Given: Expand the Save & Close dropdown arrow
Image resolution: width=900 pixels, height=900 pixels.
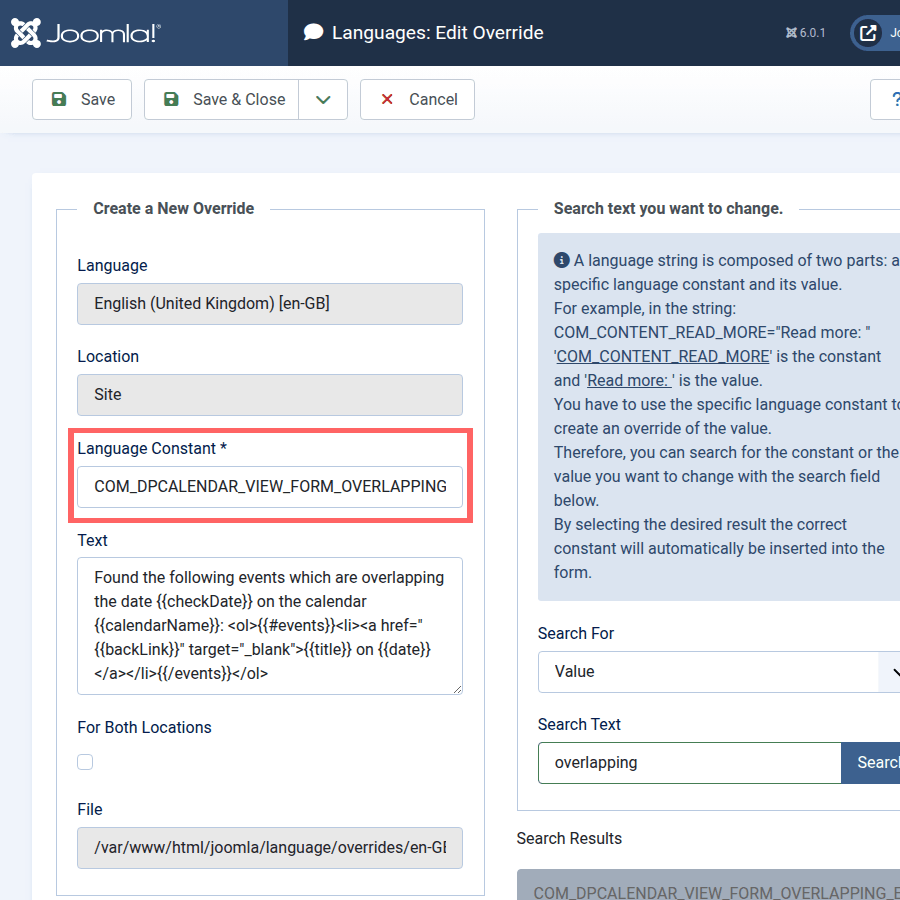Looking at the screenshot, I should [x=323, y=99].
